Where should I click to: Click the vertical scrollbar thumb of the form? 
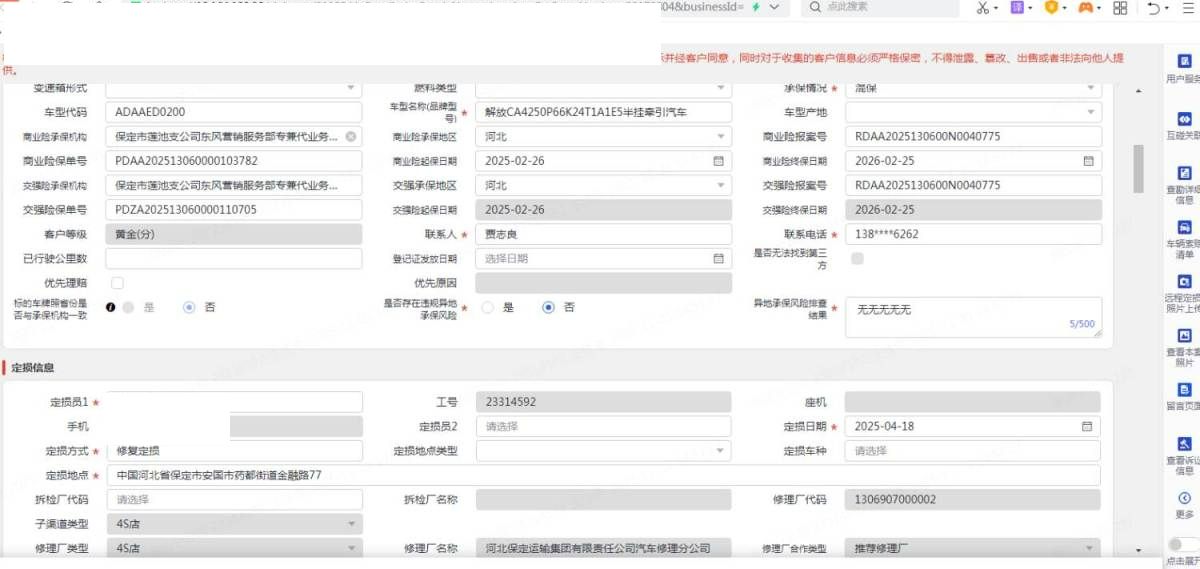1138,168
